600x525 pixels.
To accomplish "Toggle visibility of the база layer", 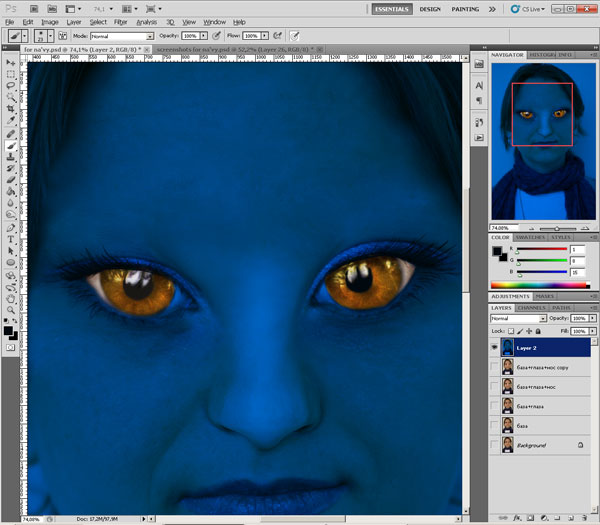I will [496, 425].
